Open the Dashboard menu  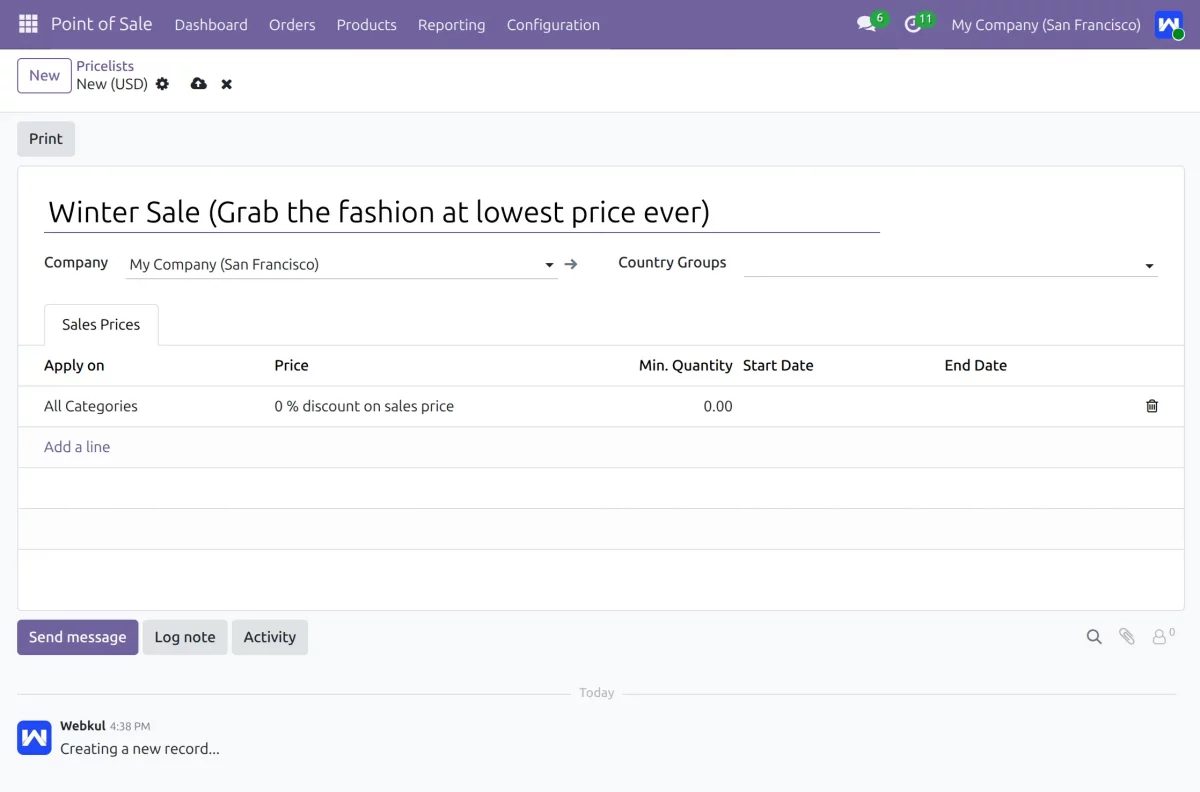coord(211,25)
